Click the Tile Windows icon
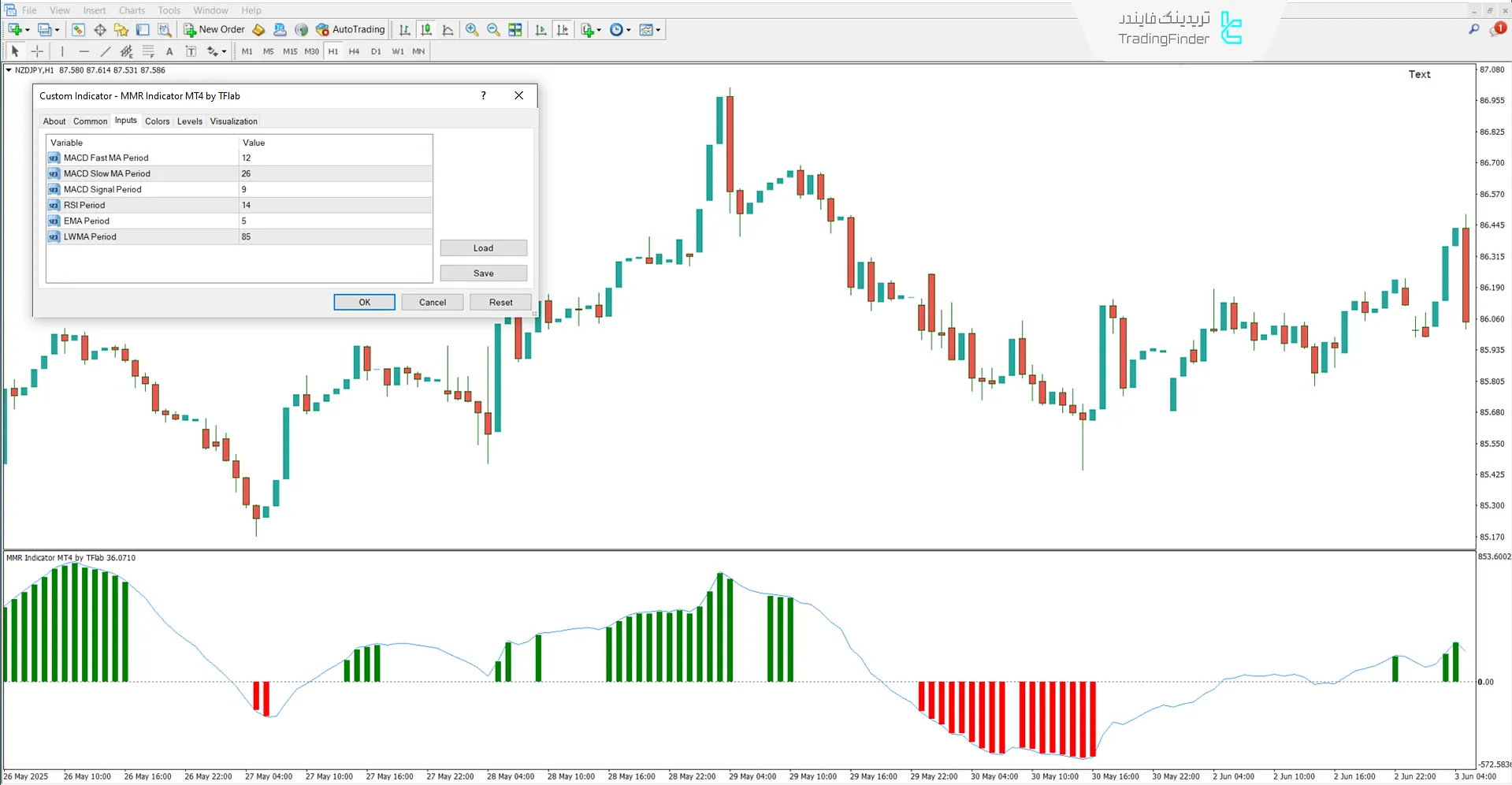Image resolution: width=1512 pixels, height=785 pixels. click(x=515, y=29)
